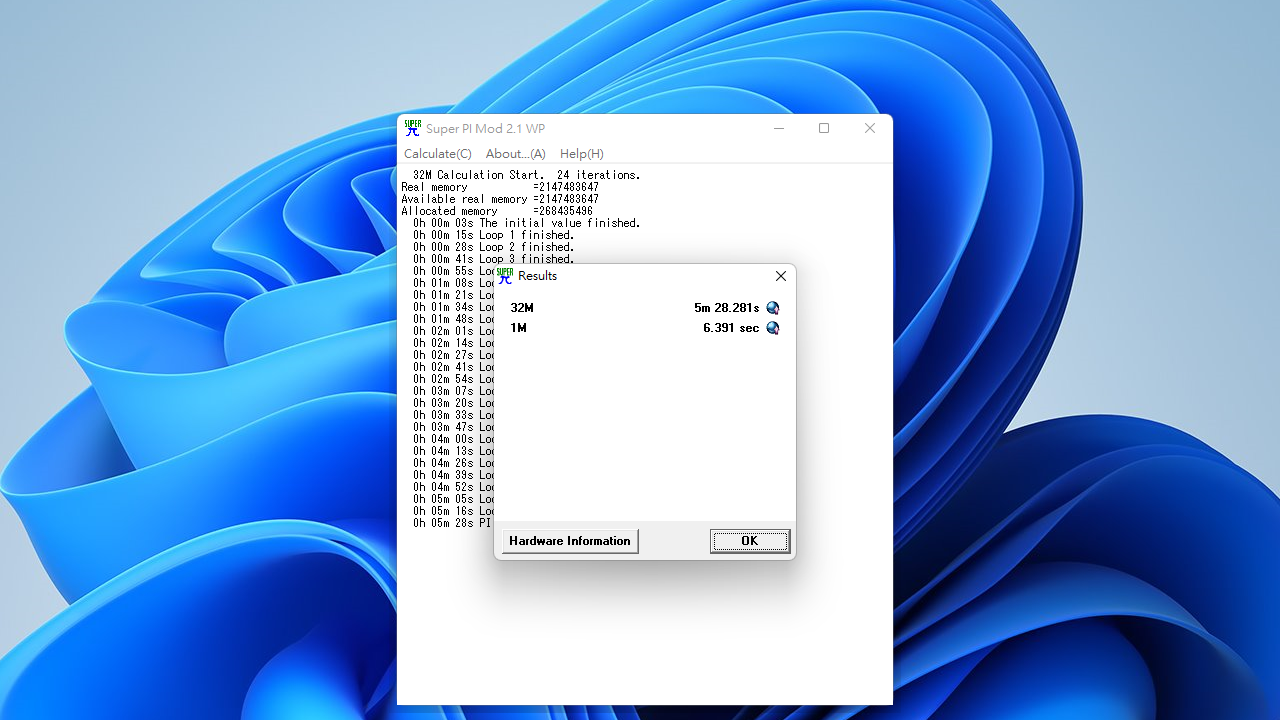The height and width of the screenshot is (720, 1280).
Task: Click the "Loop 2 finished" log line
Action: pyautogui.click(x=494, y=247)
